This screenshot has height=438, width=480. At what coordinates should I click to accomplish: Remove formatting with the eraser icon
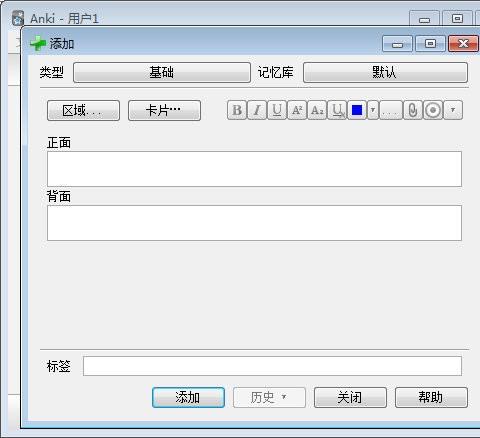pos(337,110)
